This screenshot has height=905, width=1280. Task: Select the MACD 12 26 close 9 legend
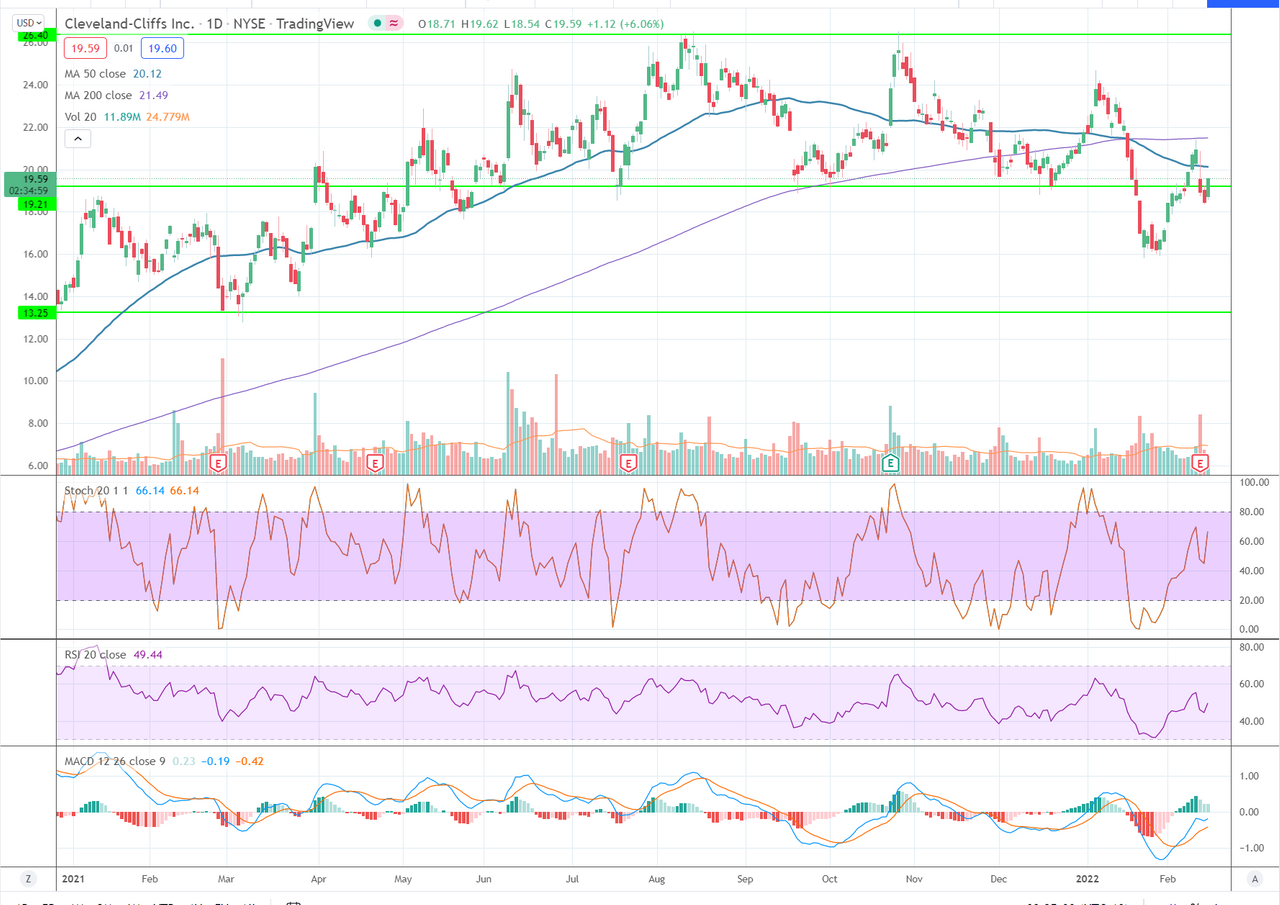(x=115, y=761)
